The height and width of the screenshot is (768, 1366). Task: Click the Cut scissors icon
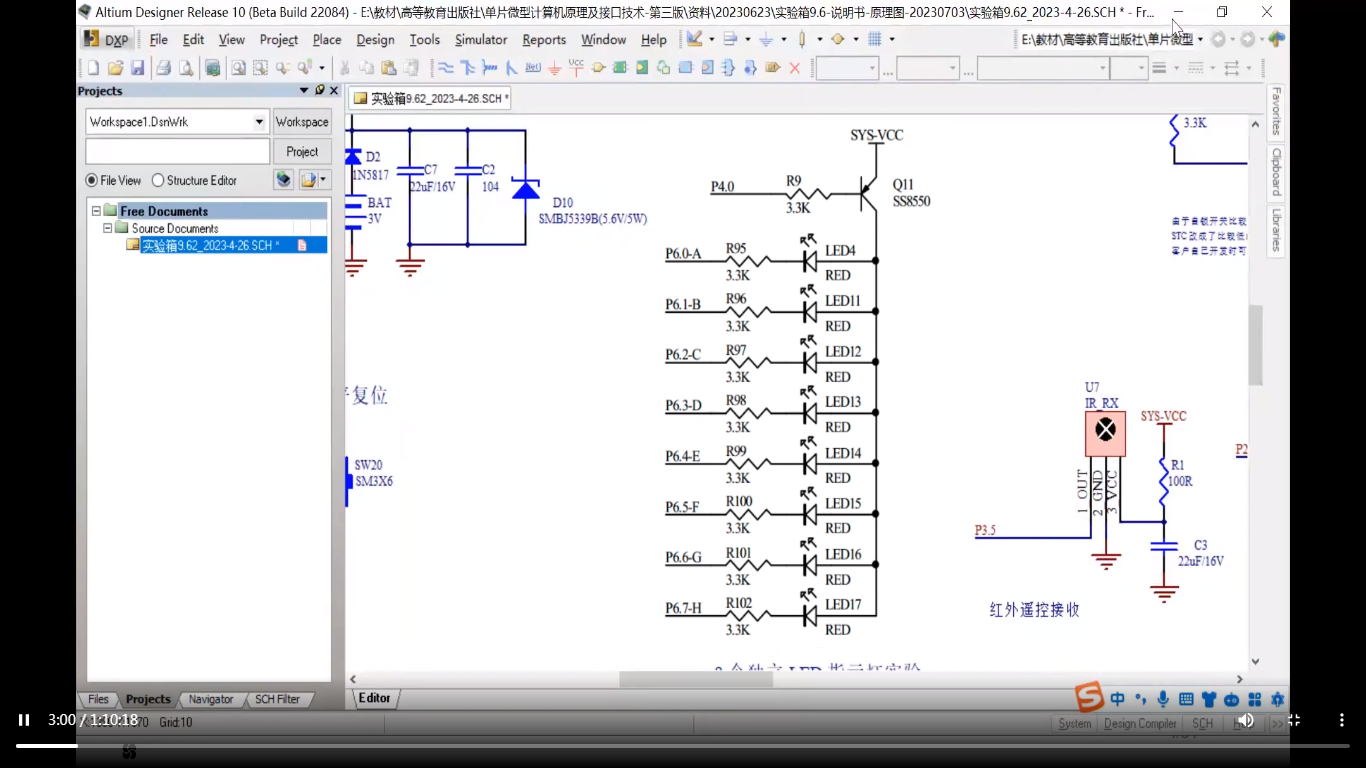coord(344,68)
